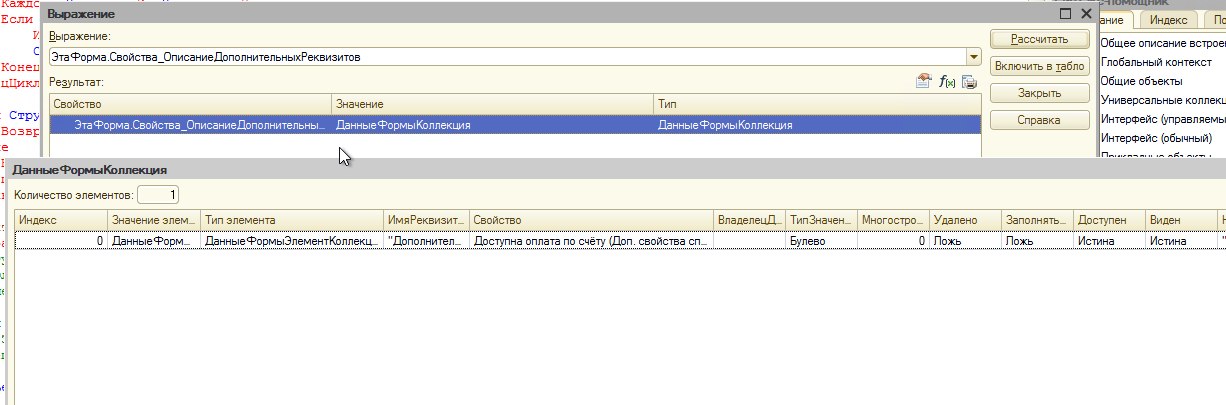Viewport: 1226px width, 405px height.
Task: Click the Закрыть button
Action: 1039,93
